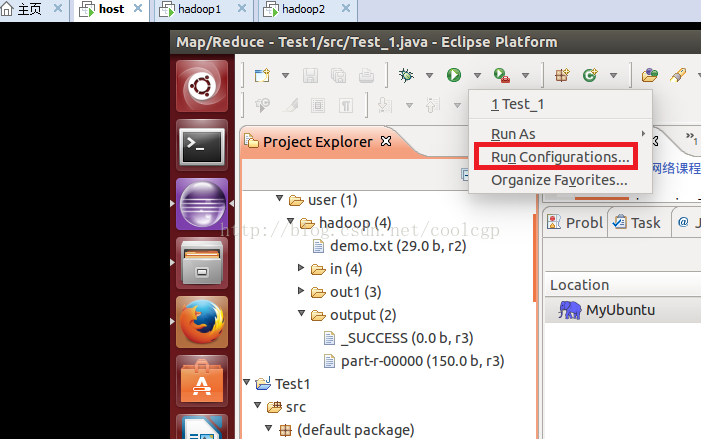Click the Debug bug icon
This screenshot has height=439, width=701.
pyautogui.click(x=406, y=75)
